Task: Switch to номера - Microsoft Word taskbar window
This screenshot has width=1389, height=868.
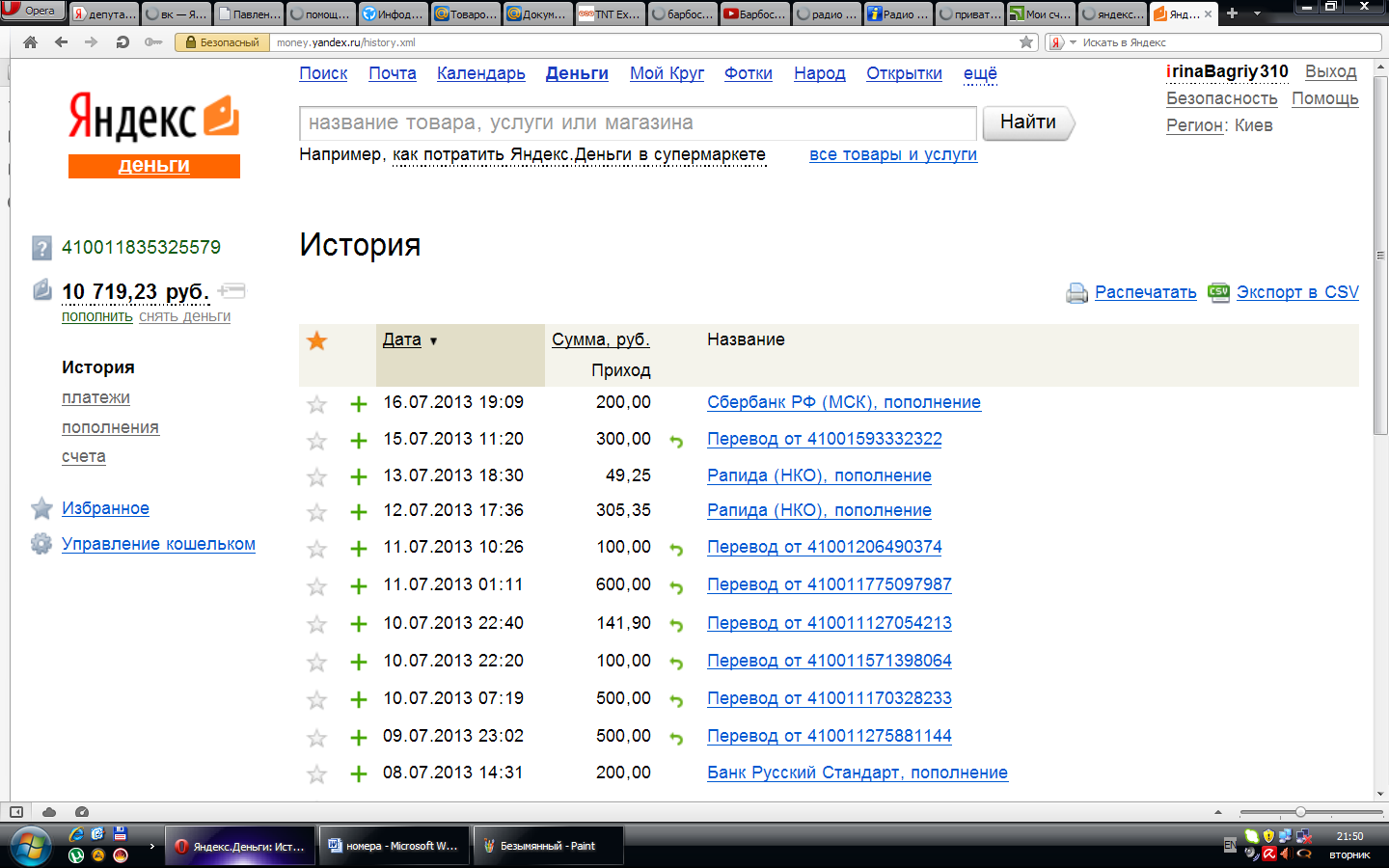Action: (x=394, y=846)
